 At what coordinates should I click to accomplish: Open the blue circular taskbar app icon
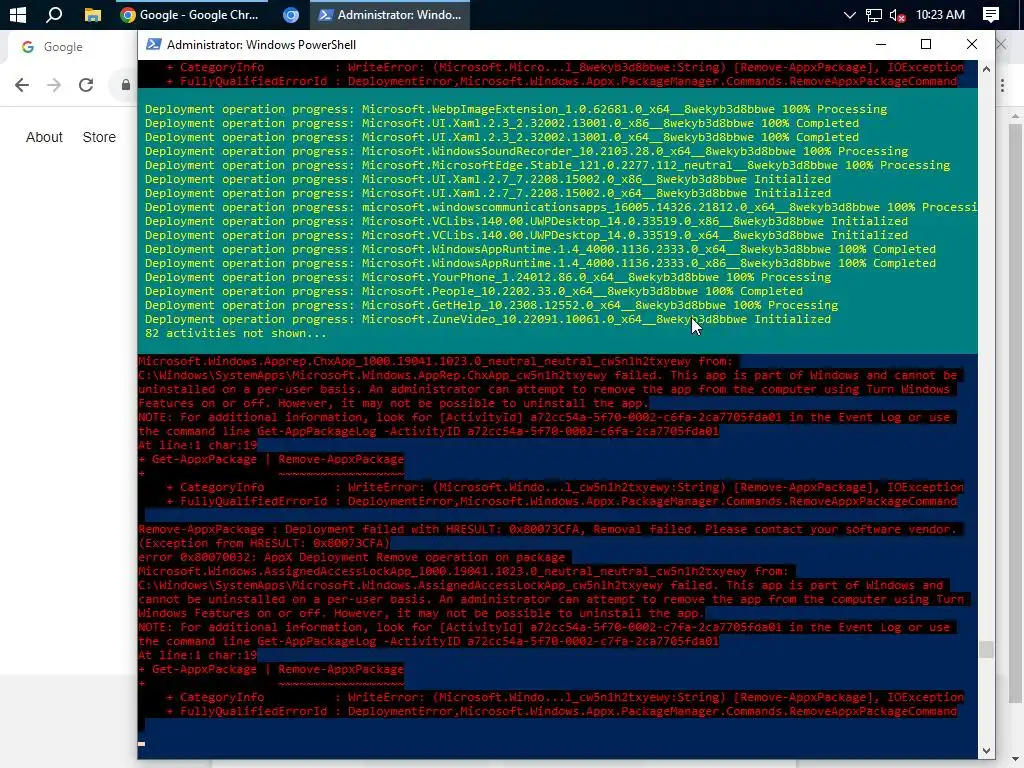pyautogui.click(x=291, y=14)
